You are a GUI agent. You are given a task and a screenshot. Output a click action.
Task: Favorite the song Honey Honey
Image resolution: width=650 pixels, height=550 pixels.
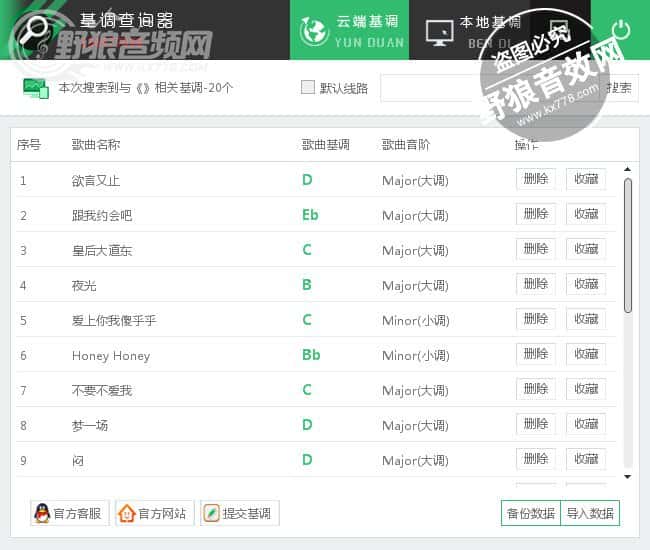pyautogui.click(x=586, y=354)
